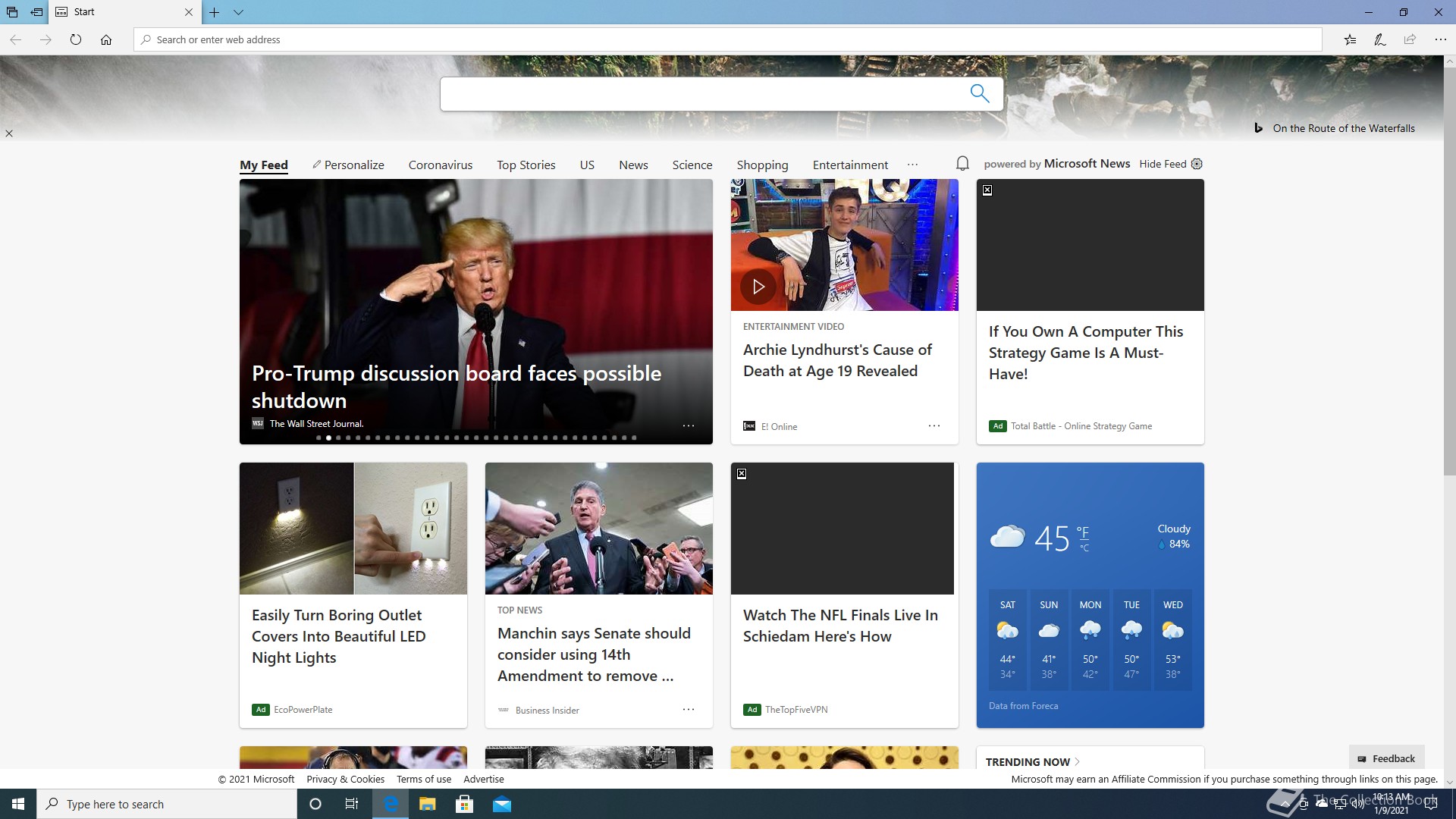Open Add notes pen icon
1456x819 pixels.
click(x=1380, y=39)
